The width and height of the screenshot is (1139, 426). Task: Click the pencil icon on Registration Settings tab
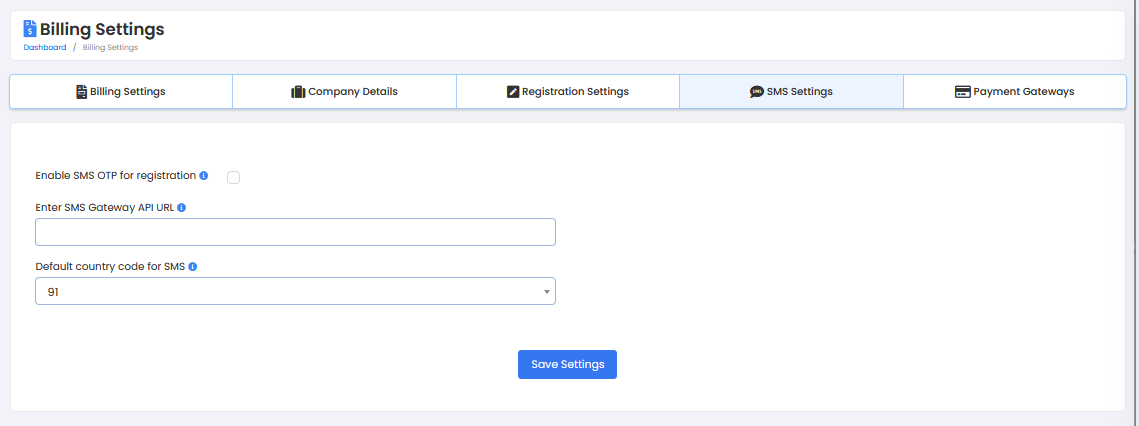click(x=513, y=92)
